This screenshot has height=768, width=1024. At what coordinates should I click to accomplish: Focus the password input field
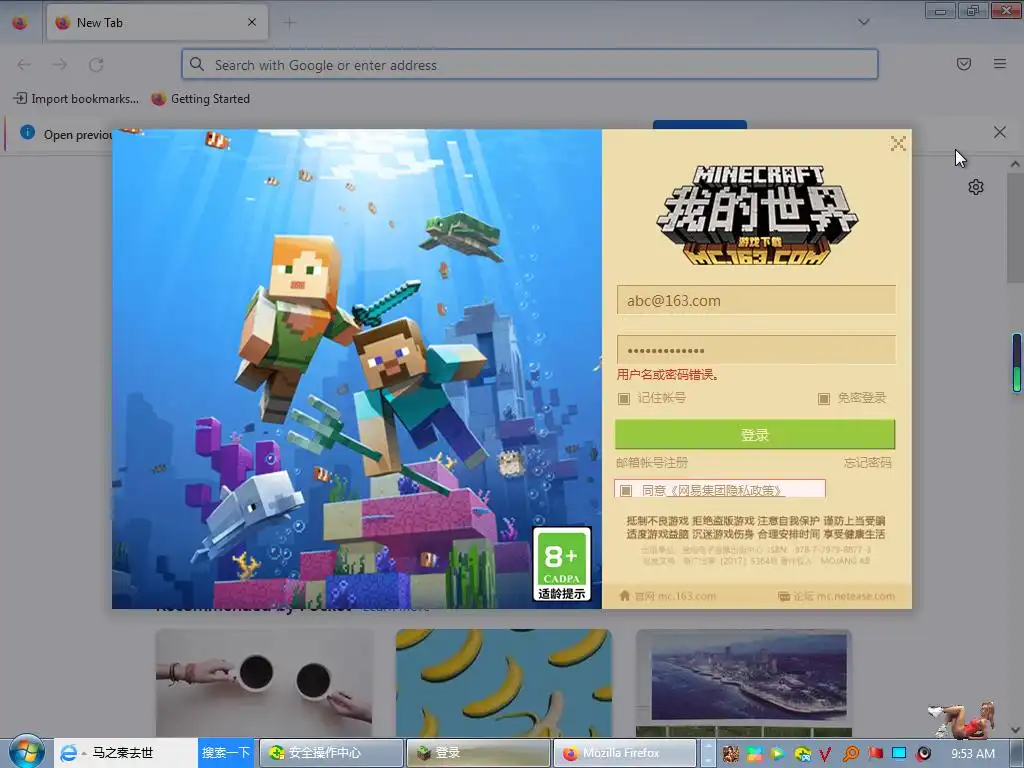[x=756, y=350]
